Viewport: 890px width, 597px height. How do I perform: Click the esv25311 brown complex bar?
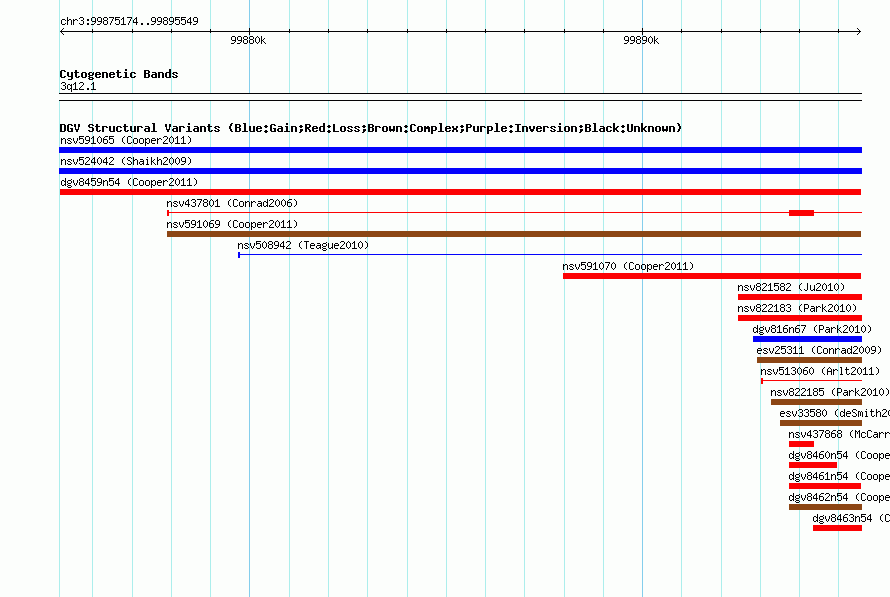(809, 360)
